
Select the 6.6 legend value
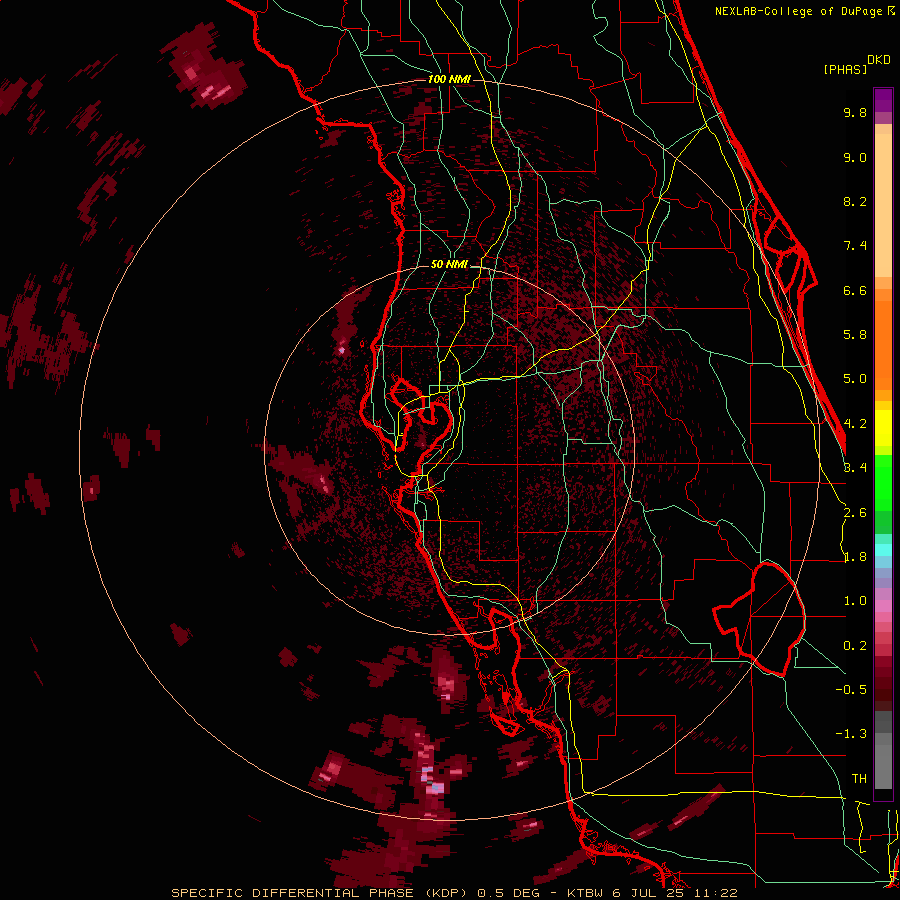pos(855,290)
